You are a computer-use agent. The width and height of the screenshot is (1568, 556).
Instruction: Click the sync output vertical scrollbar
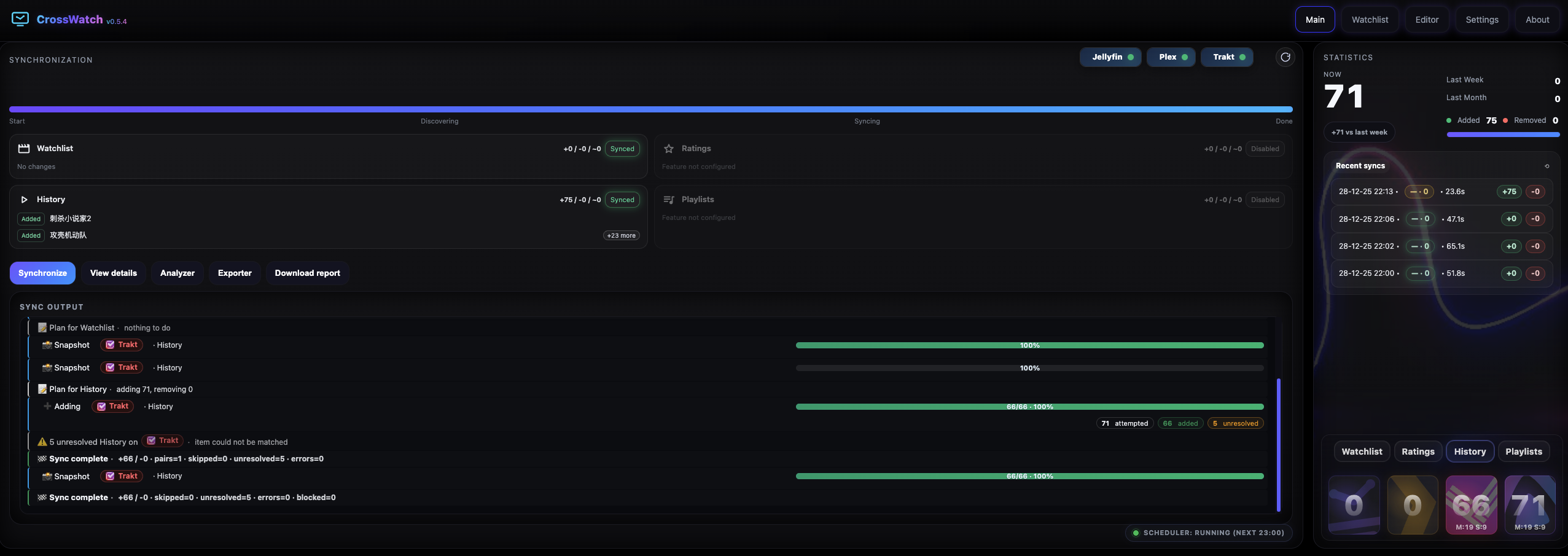pos(1279,445)
